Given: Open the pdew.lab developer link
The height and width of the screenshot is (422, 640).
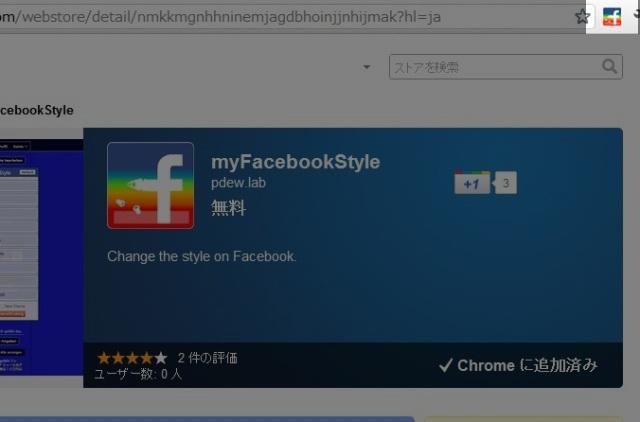Looking at the screenshot, I should 238,182.
